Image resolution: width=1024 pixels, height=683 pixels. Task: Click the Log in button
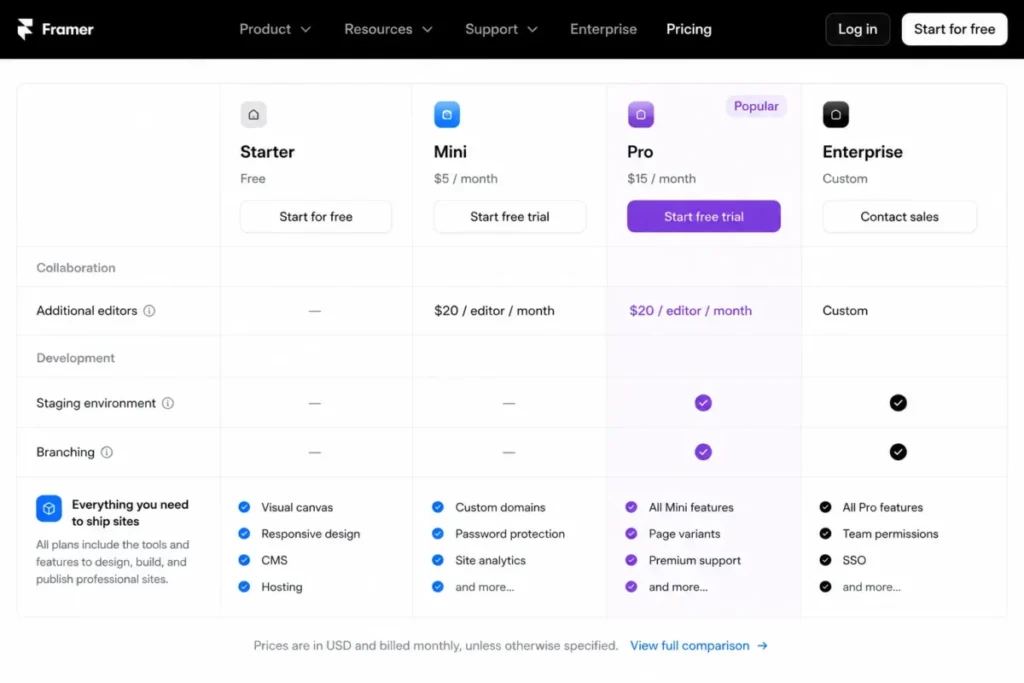coord(857,29)
